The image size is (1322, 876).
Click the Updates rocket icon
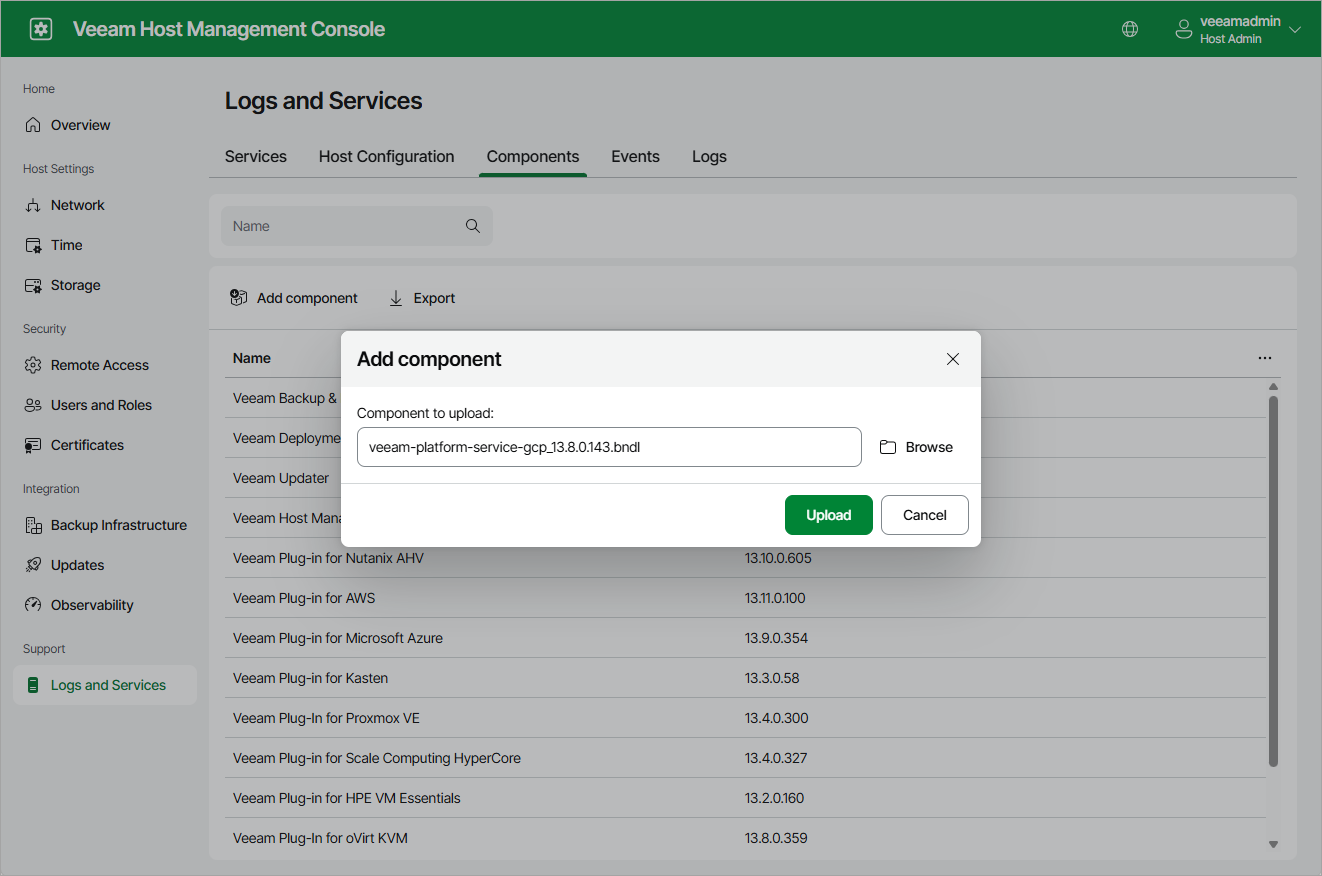(33, 565)
